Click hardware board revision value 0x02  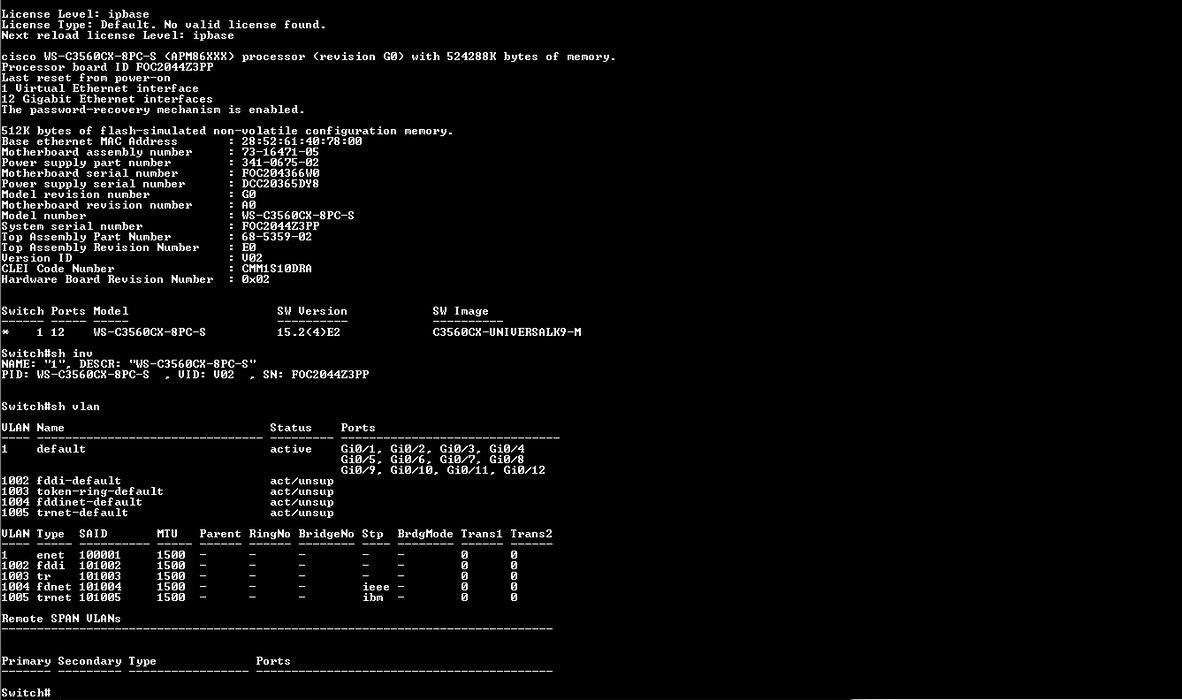(256, 279)
